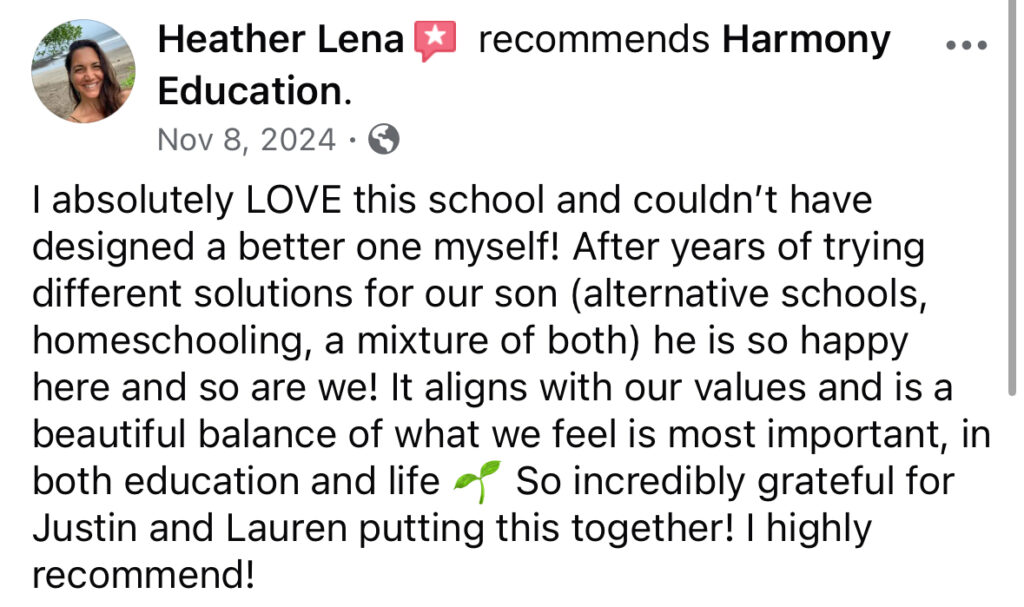The height and width of the screenshot is (607, 1024).
Task: Open the three-dot post options menu
Action: (x=965, y=46)
